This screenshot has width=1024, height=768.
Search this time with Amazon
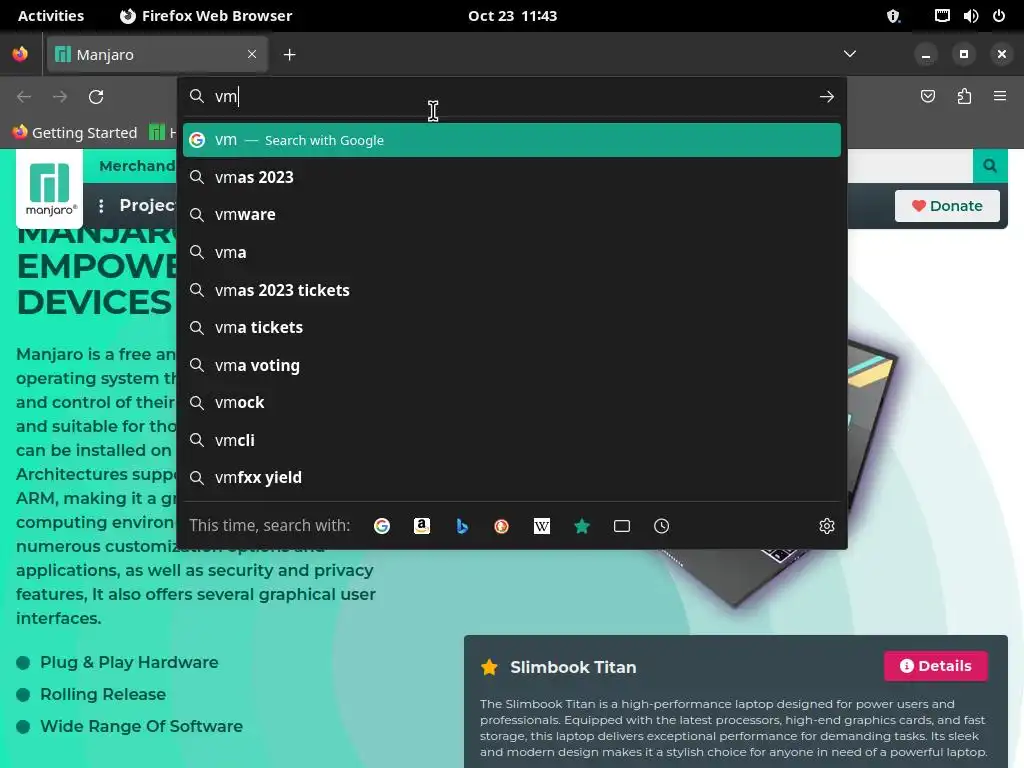tap(422, 526)
